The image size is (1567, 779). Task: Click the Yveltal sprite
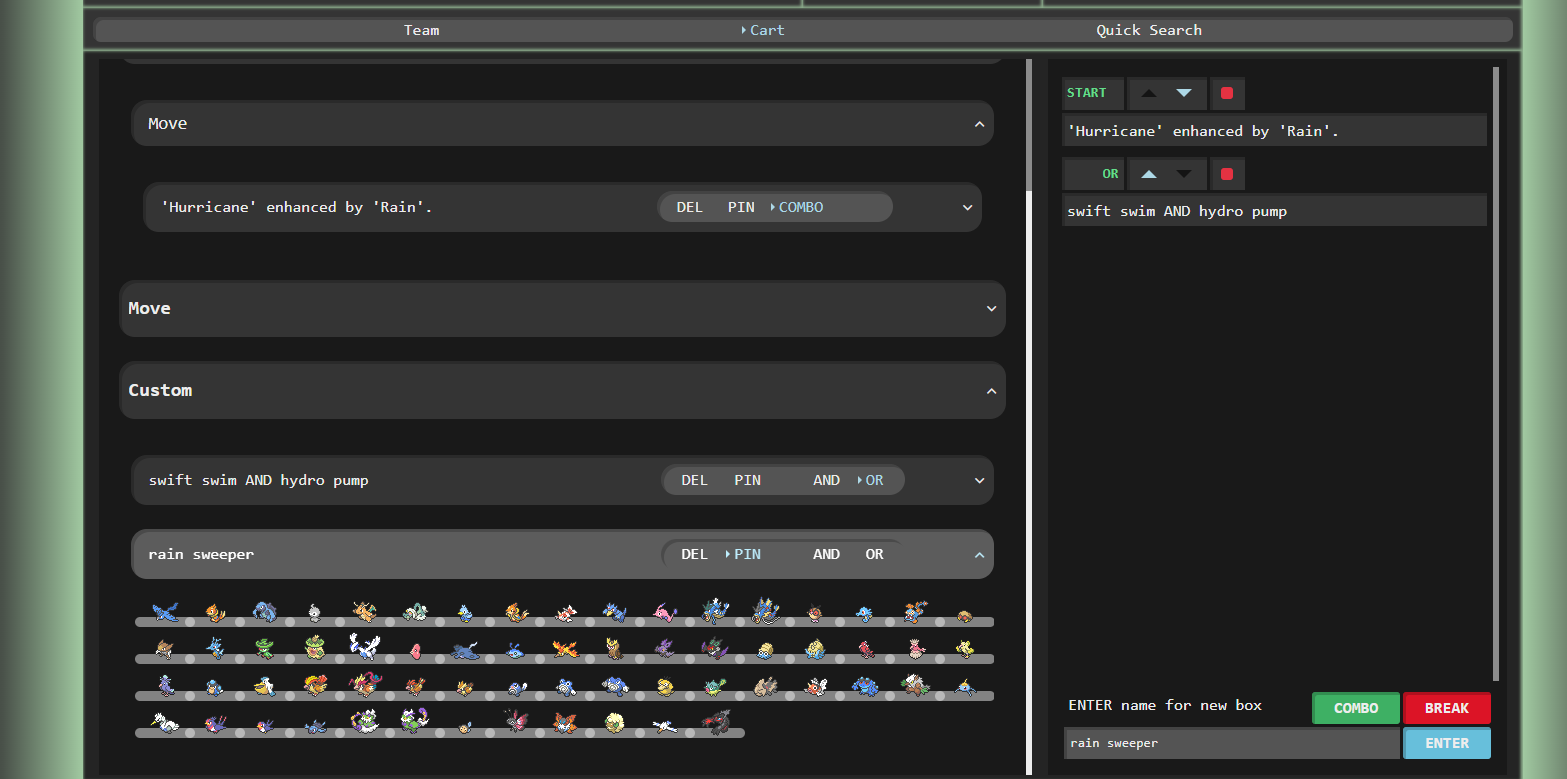click(715, 721)
